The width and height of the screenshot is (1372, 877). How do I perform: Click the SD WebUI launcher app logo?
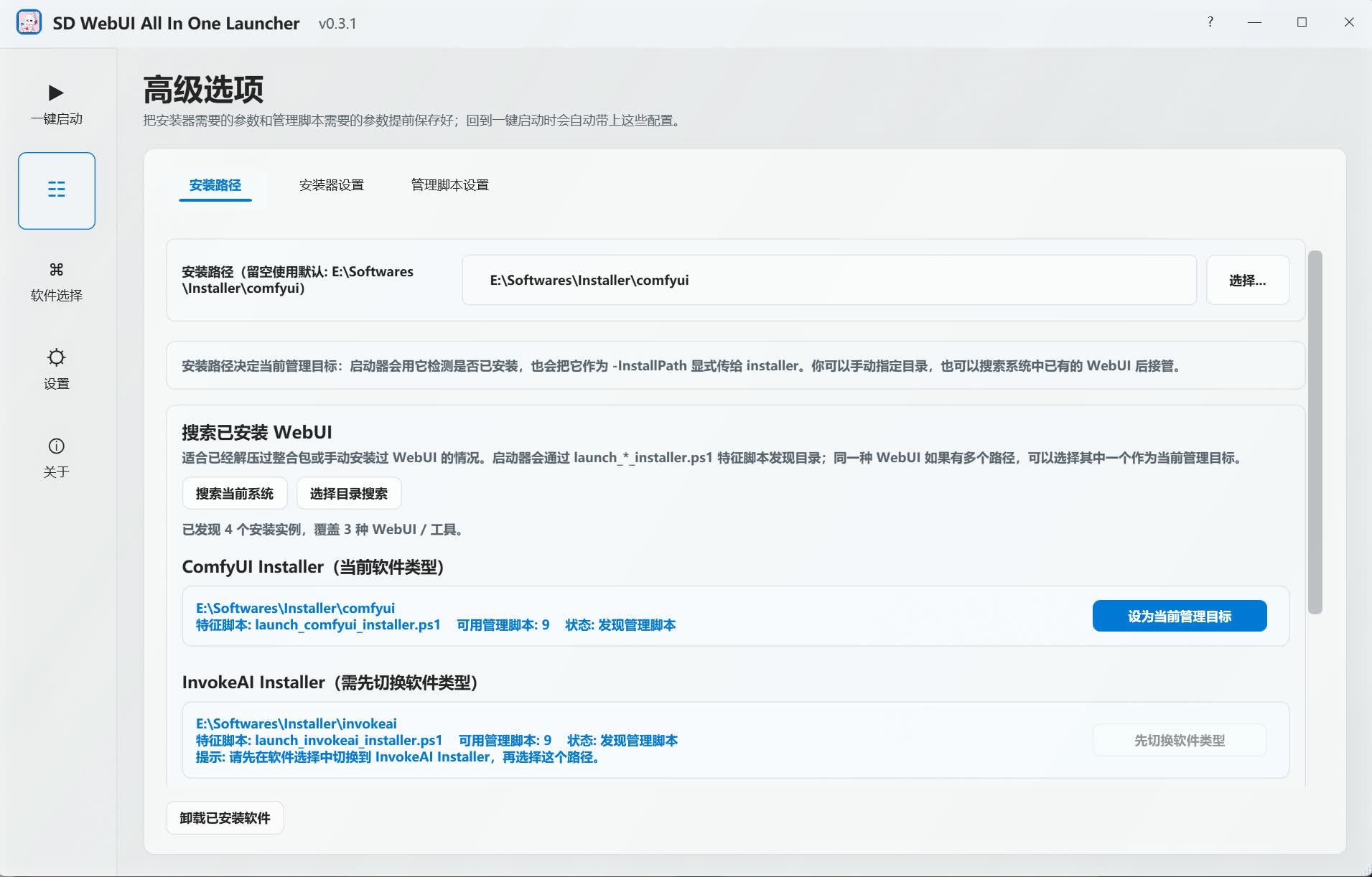tap(29, 22)
